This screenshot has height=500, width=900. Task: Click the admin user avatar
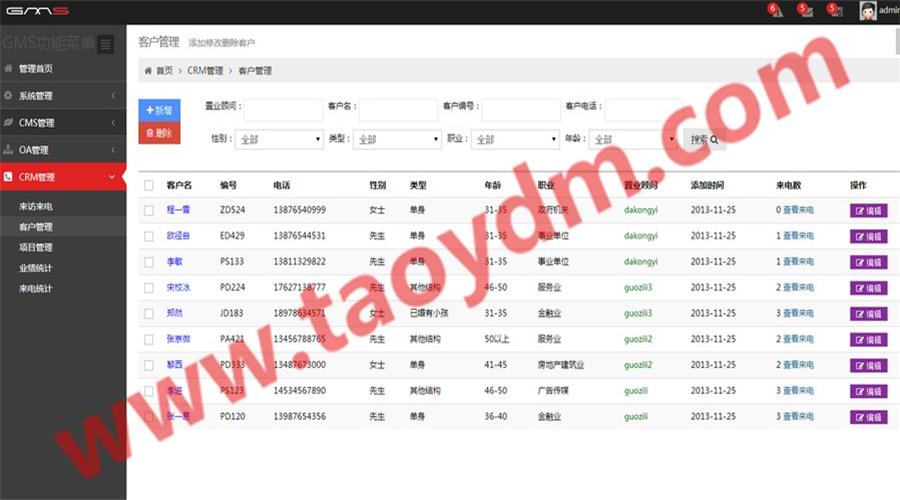867,10
